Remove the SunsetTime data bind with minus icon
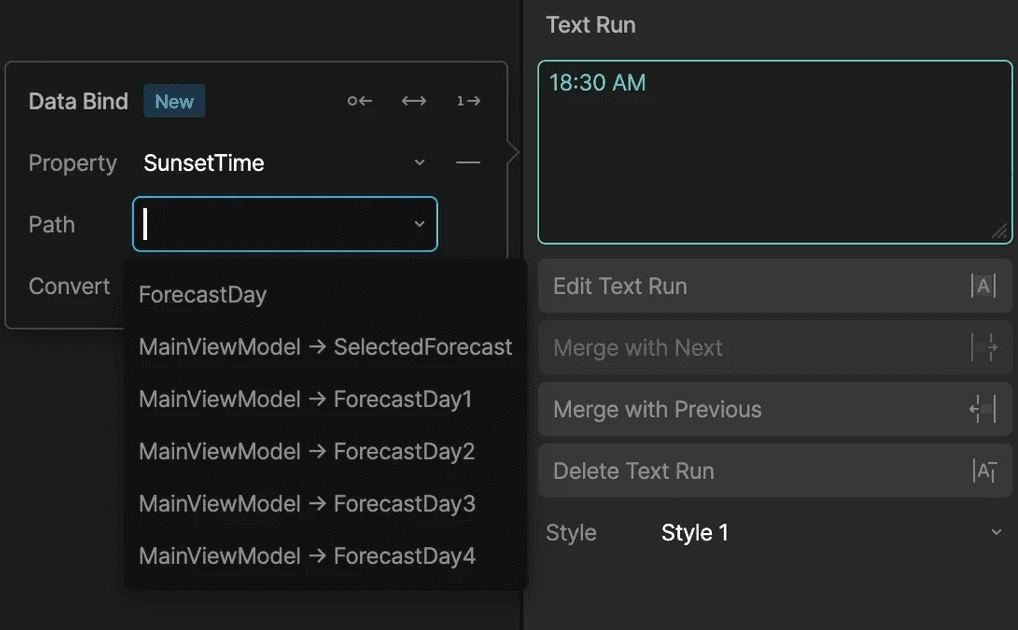This screenshot has width=1018, height=630. point(468,163)
